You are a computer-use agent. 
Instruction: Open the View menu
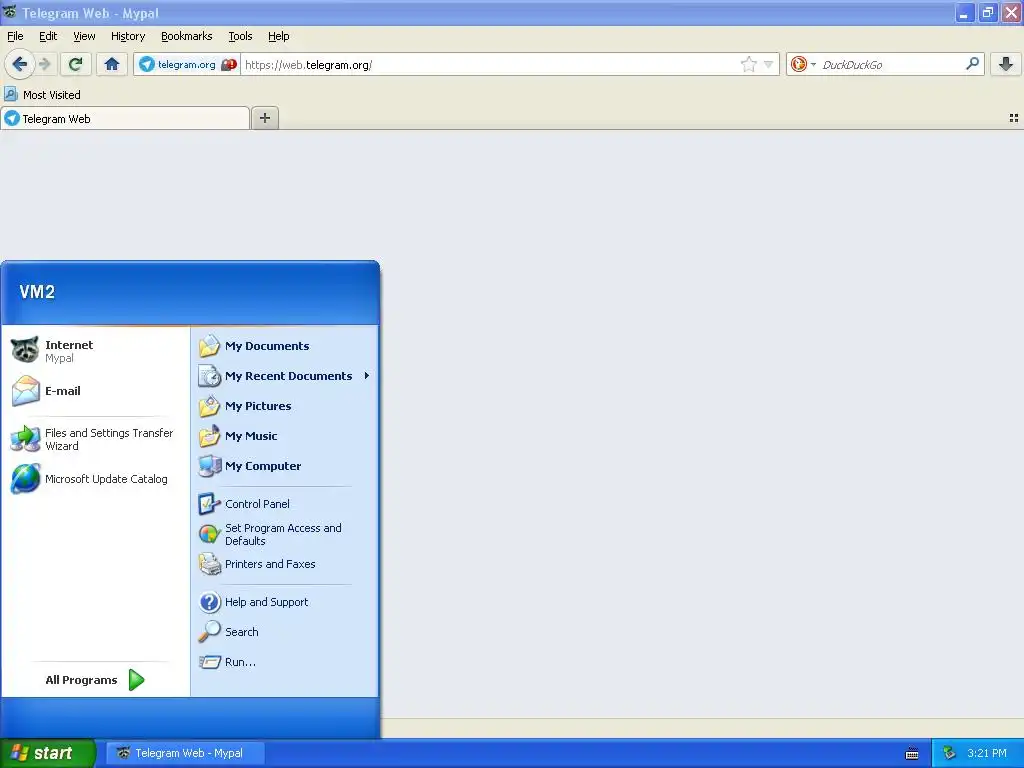84,36
